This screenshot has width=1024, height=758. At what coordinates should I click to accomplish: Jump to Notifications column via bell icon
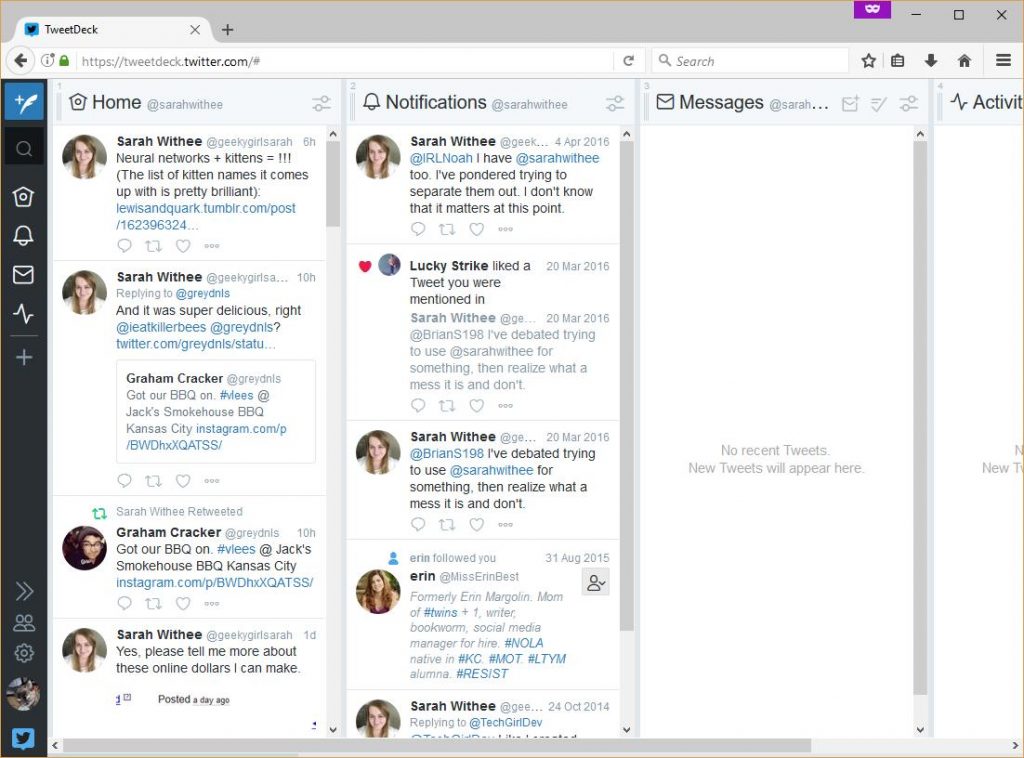(x=24, y=236)
